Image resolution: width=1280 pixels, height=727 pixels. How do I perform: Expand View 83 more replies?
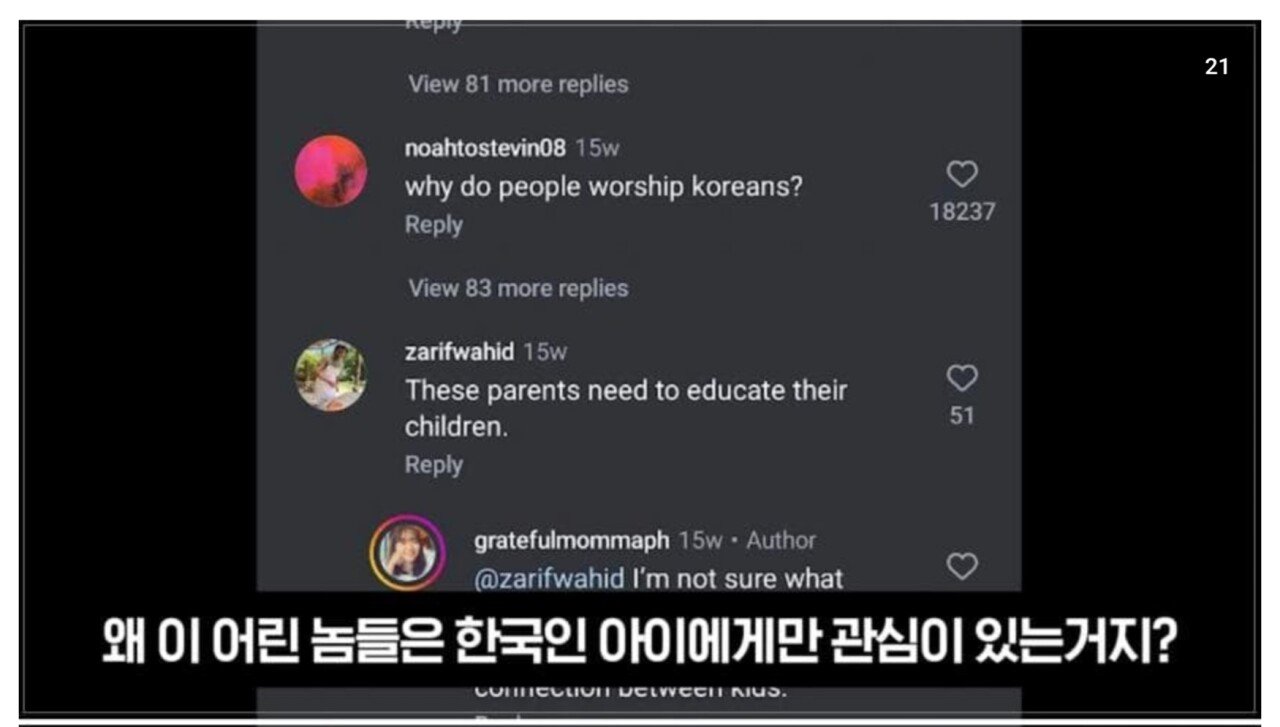518,288
